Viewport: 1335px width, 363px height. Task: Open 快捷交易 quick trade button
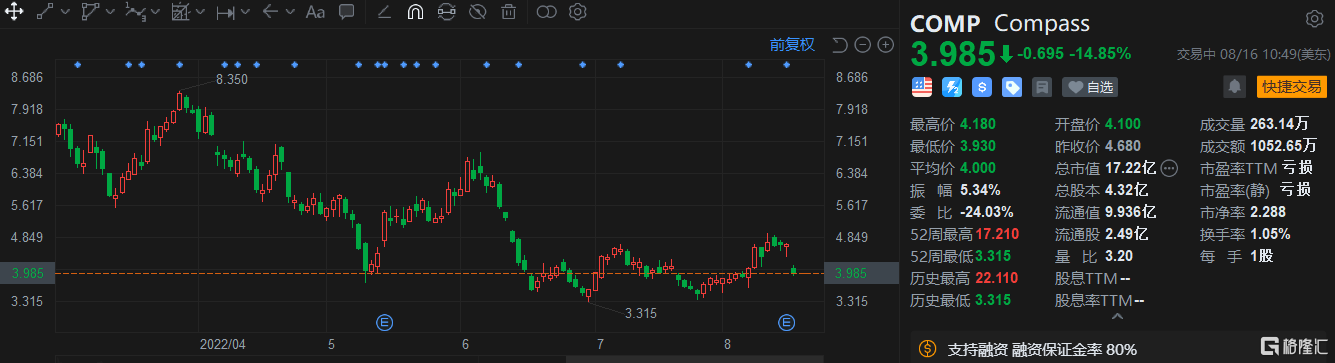click(1291, 87)
